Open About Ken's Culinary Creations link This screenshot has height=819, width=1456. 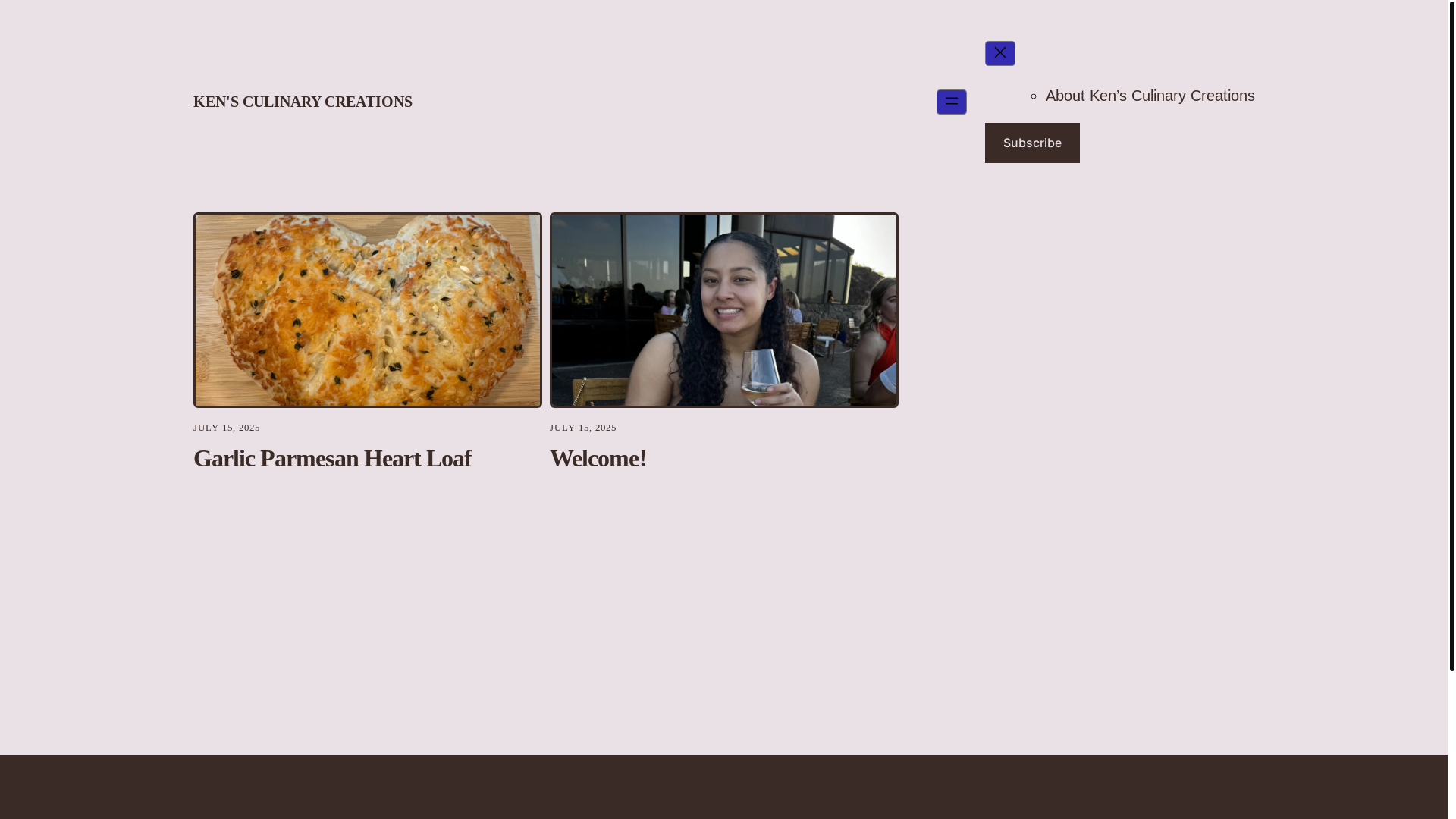point(1150,96)
